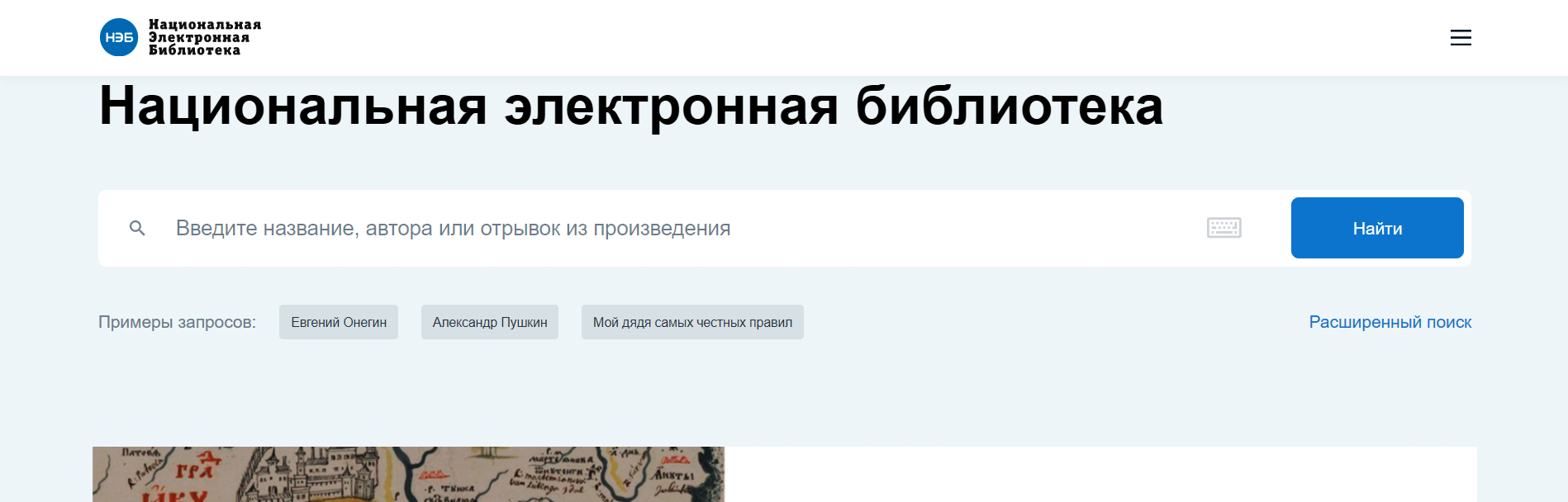
Task: Click the magnifier icon in search bar
Action: coord(137,228)
